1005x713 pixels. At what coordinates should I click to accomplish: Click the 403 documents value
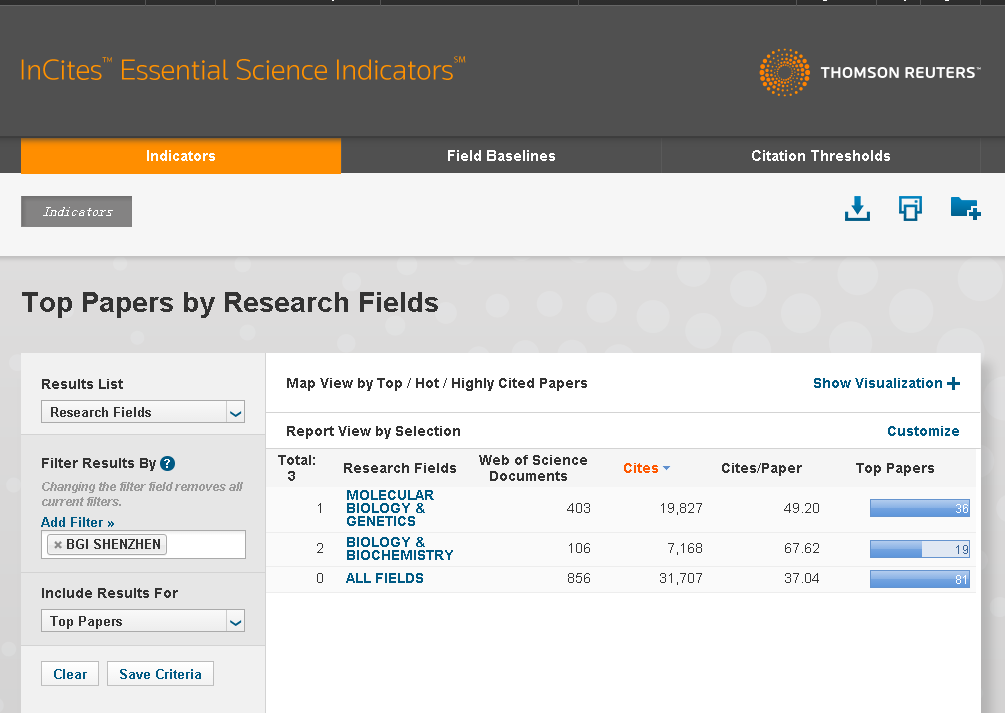click(x=578, y=508)
